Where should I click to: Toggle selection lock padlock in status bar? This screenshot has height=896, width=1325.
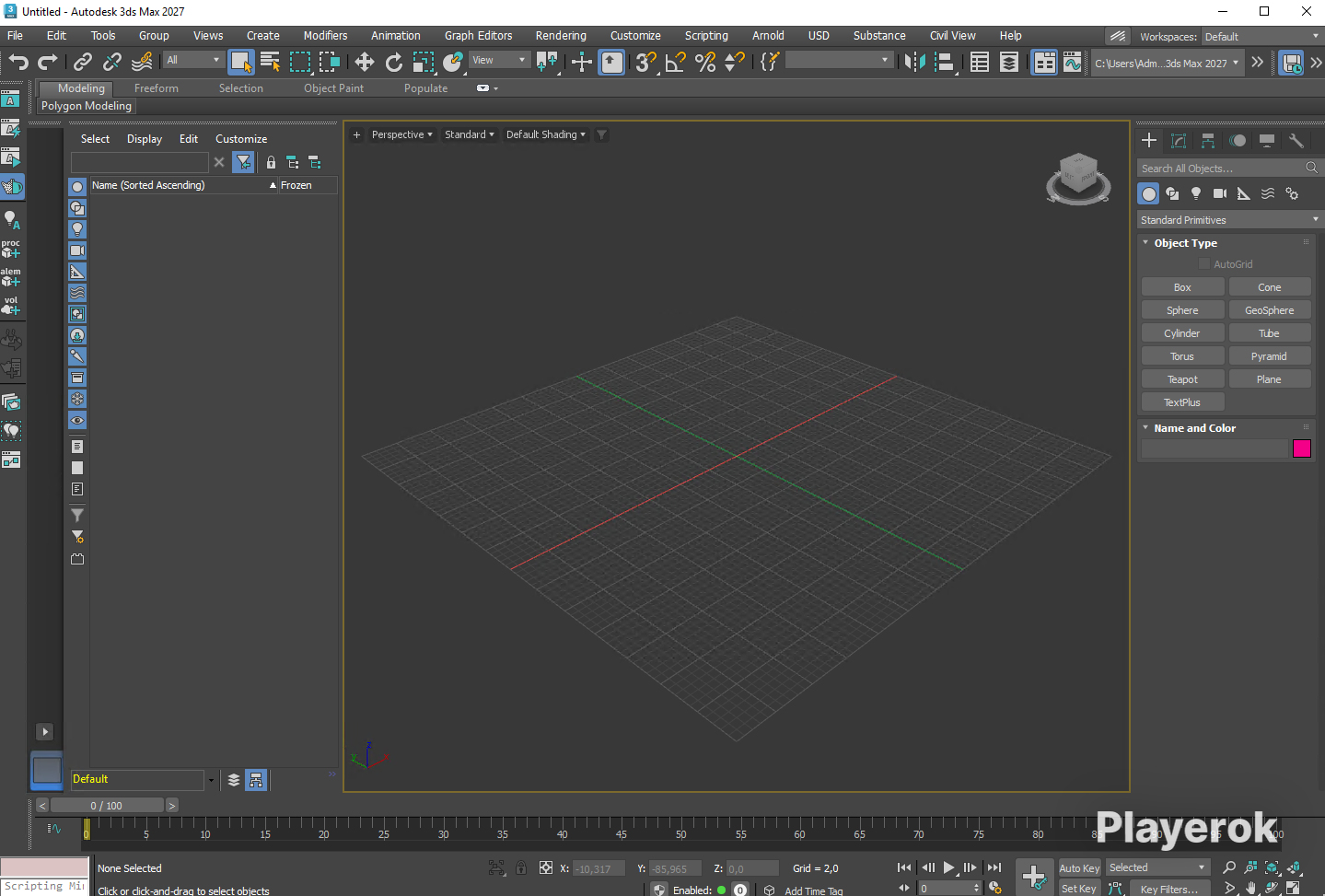click(x=521, y=867)
